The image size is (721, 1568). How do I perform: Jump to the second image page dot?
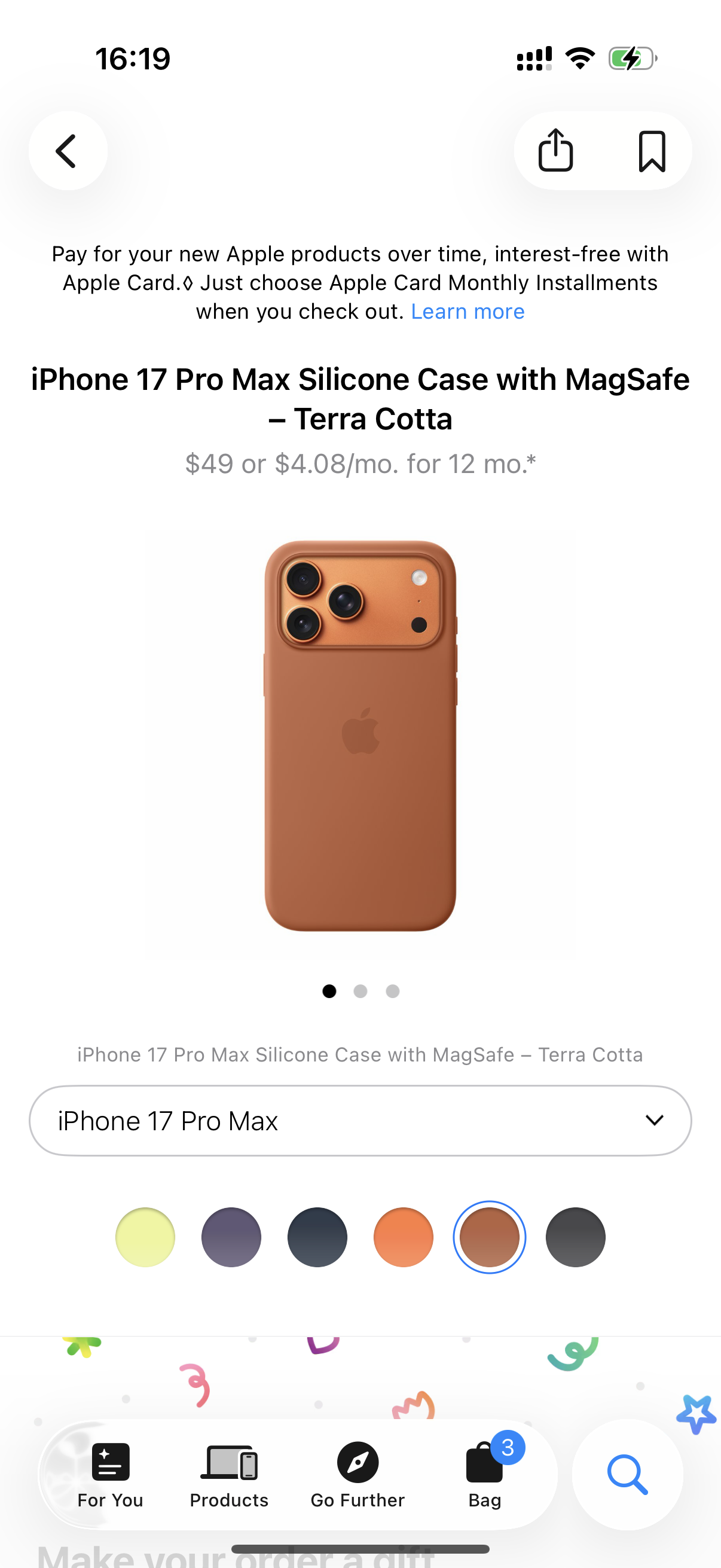click(x=360, y=992)
